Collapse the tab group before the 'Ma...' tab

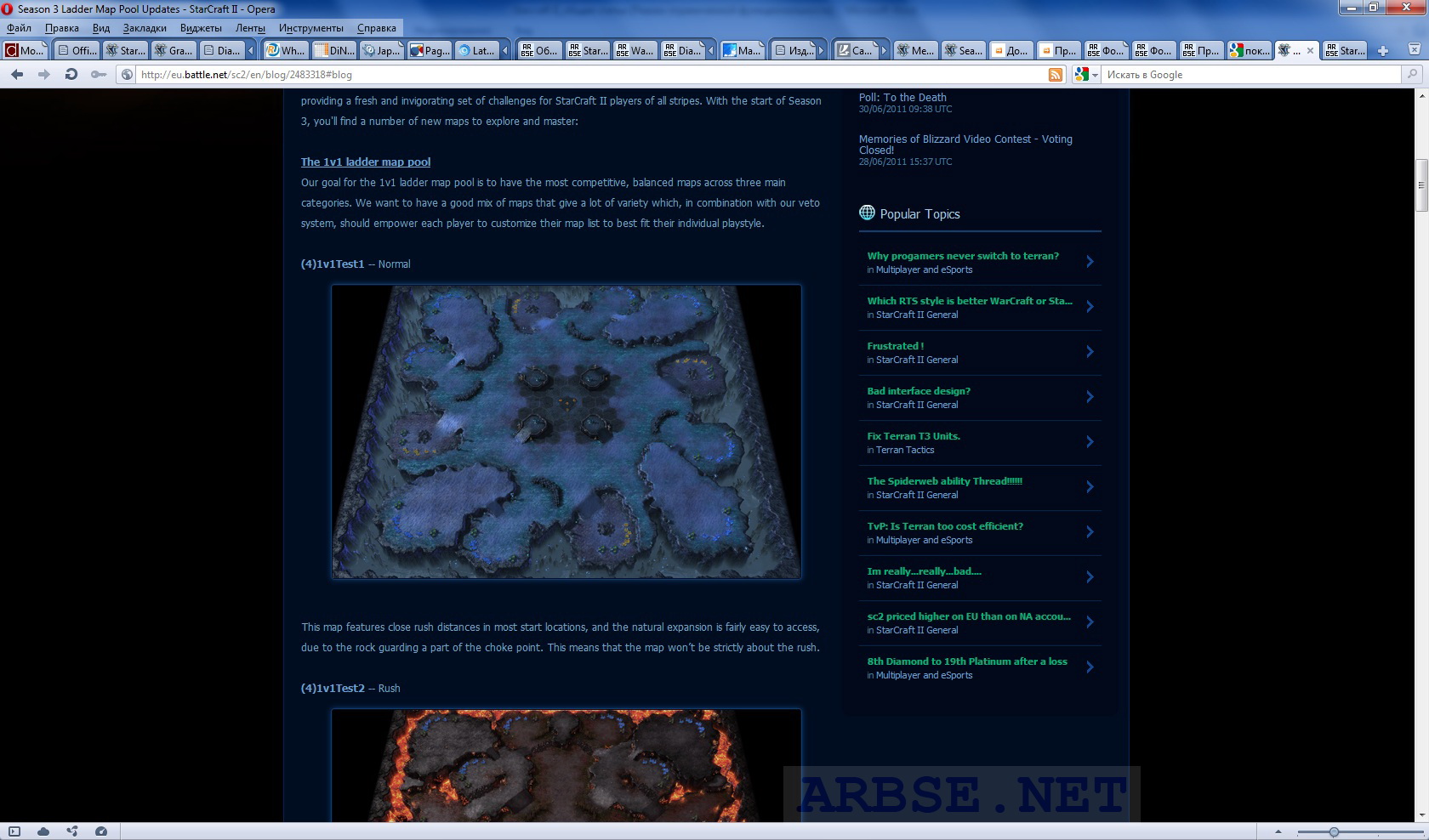711,51
